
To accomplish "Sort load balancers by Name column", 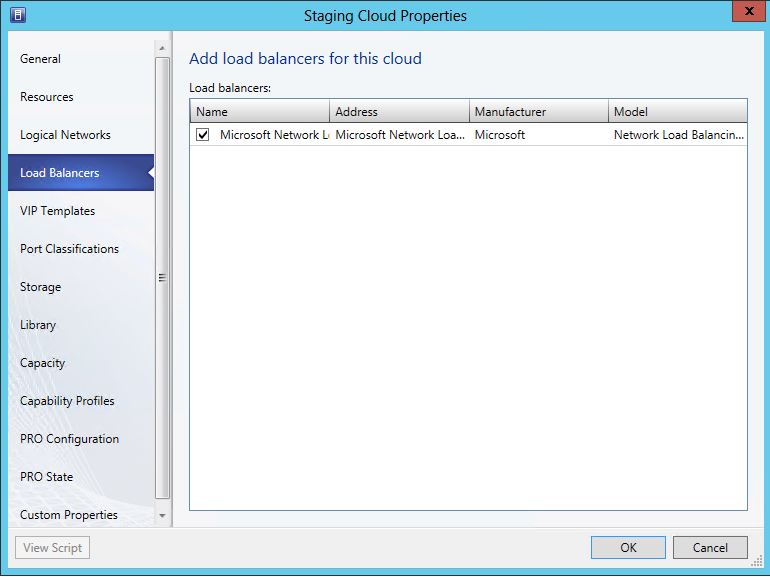I will coord(260,111).
